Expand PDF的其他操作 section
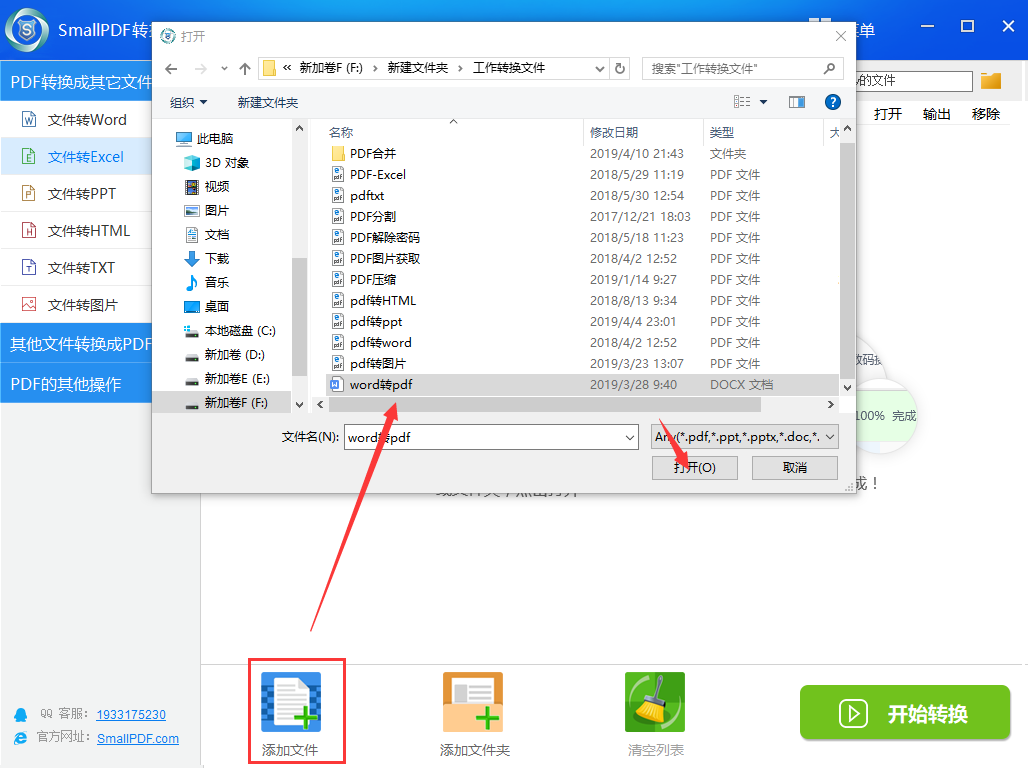Image resolution: width=1028 pixels, height=768 pixels. [x=66, y=384]
